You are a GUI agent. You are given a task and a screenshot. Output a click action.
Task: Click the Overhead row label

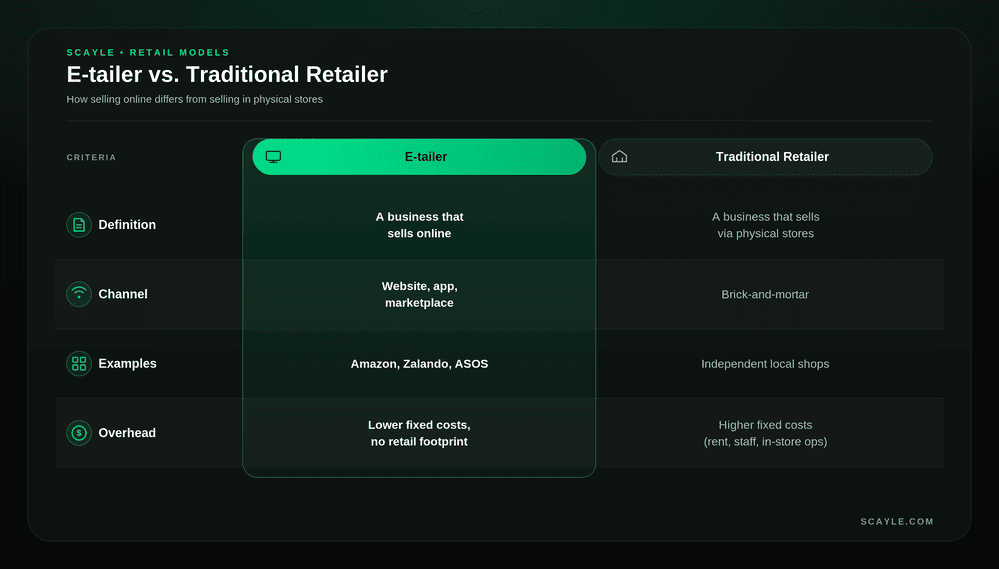click(127, 433)
